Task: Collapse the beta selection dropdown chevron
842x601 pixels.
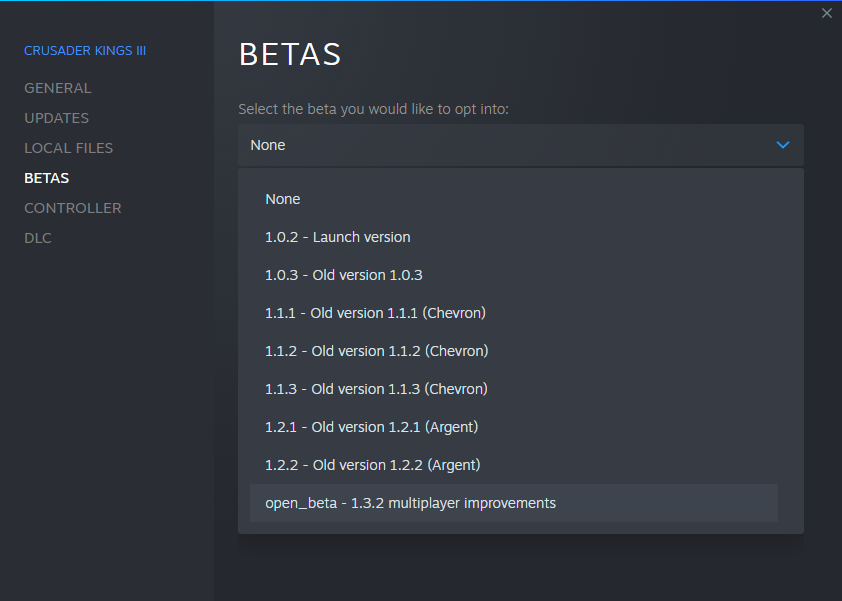Action: (x=783, y=144)
